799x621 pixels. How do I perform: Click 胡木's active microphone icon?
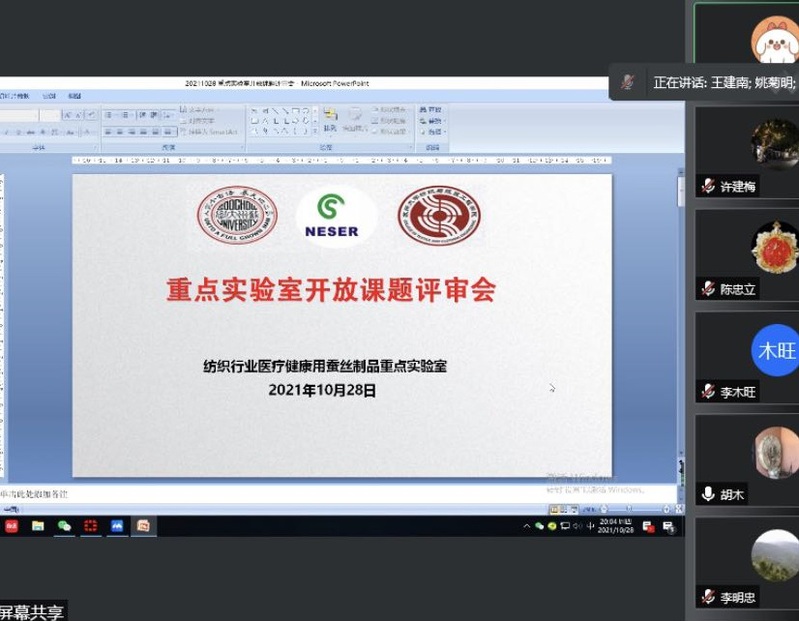coord(708,494)
